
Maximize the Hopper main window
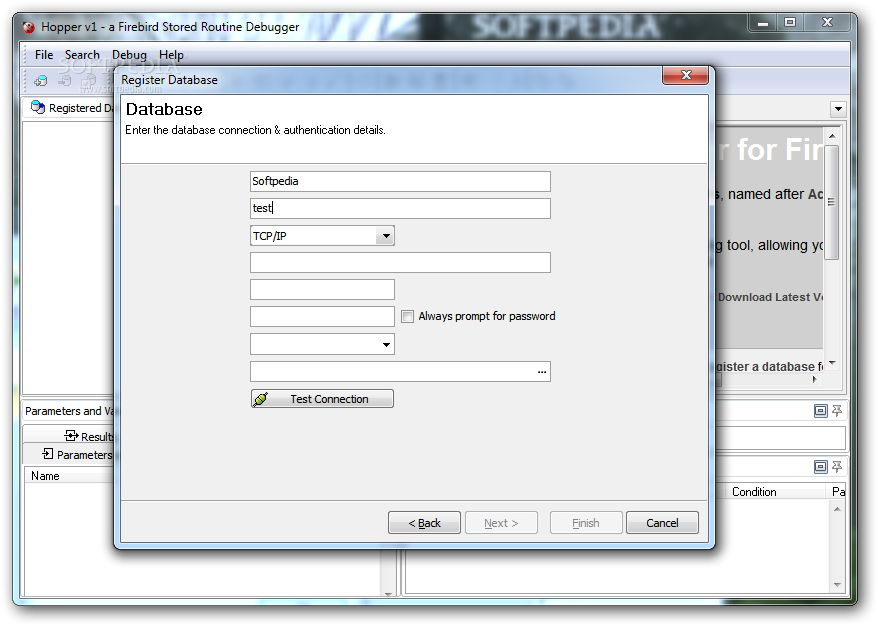tap(790, 22)
